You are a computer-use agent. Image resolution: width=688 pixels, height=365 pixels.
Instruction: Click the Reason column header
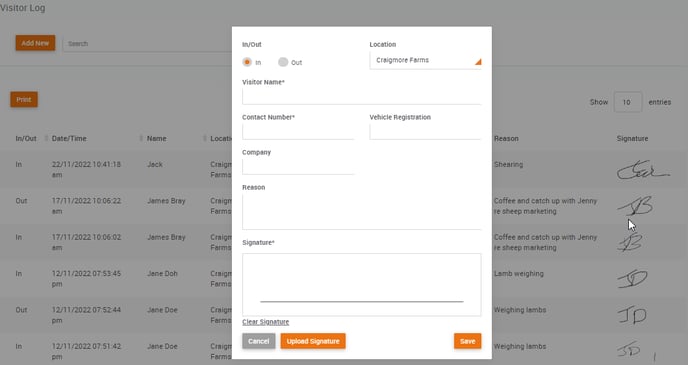click(506, 138)
